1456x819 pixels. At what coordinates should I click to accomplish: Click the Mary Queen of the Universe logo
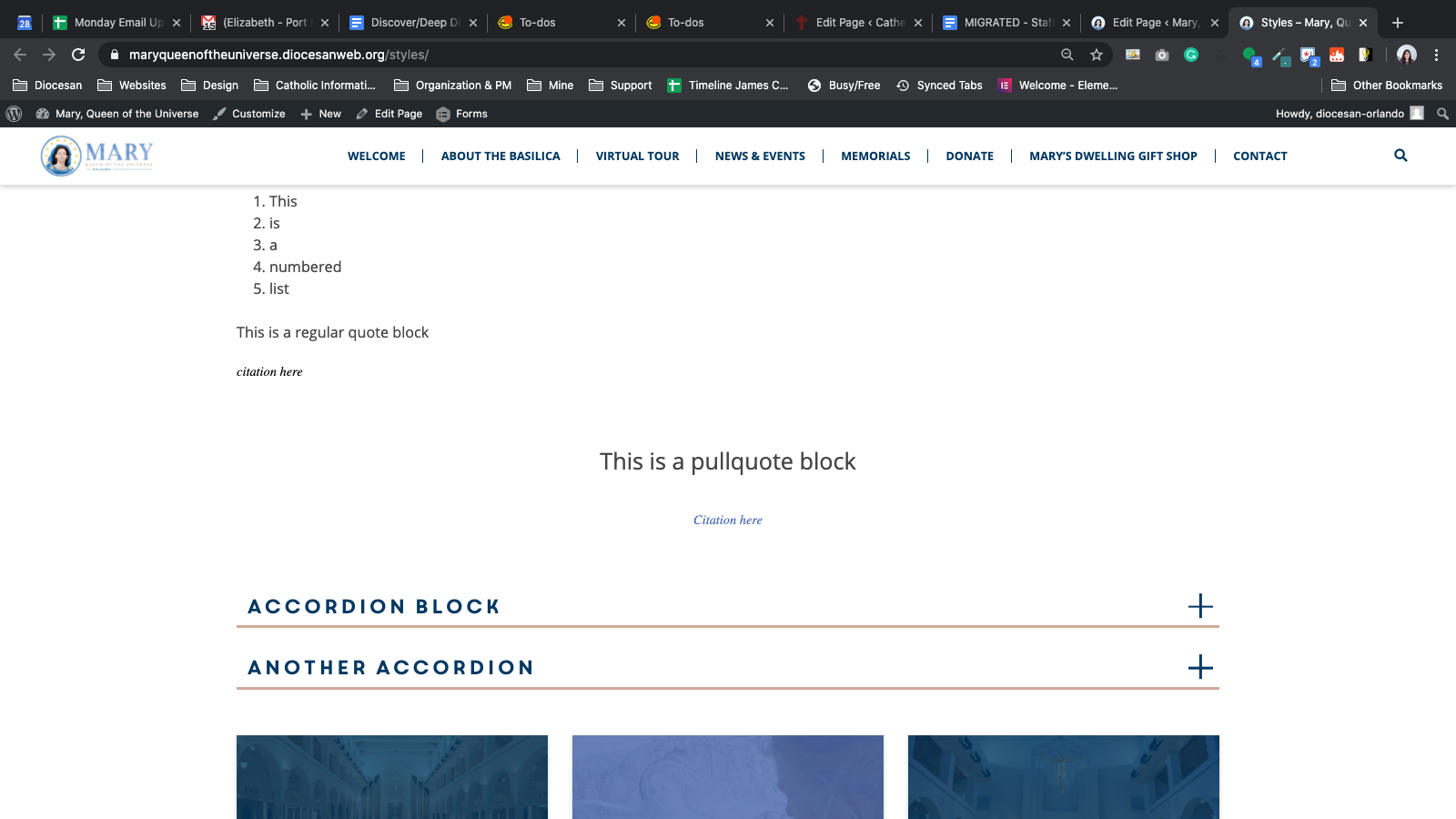[x=97, y=156]
